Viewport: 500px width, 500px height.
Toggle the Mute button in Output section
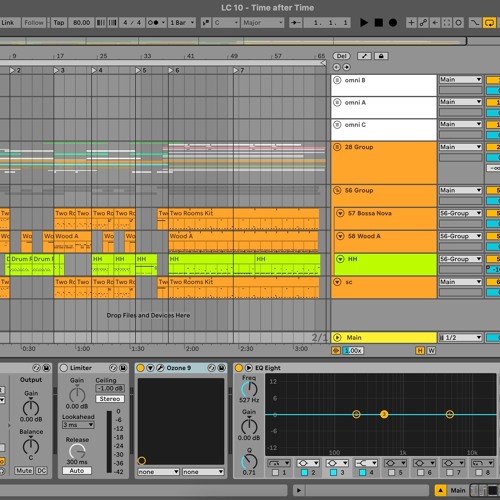(x=24, y=471)
